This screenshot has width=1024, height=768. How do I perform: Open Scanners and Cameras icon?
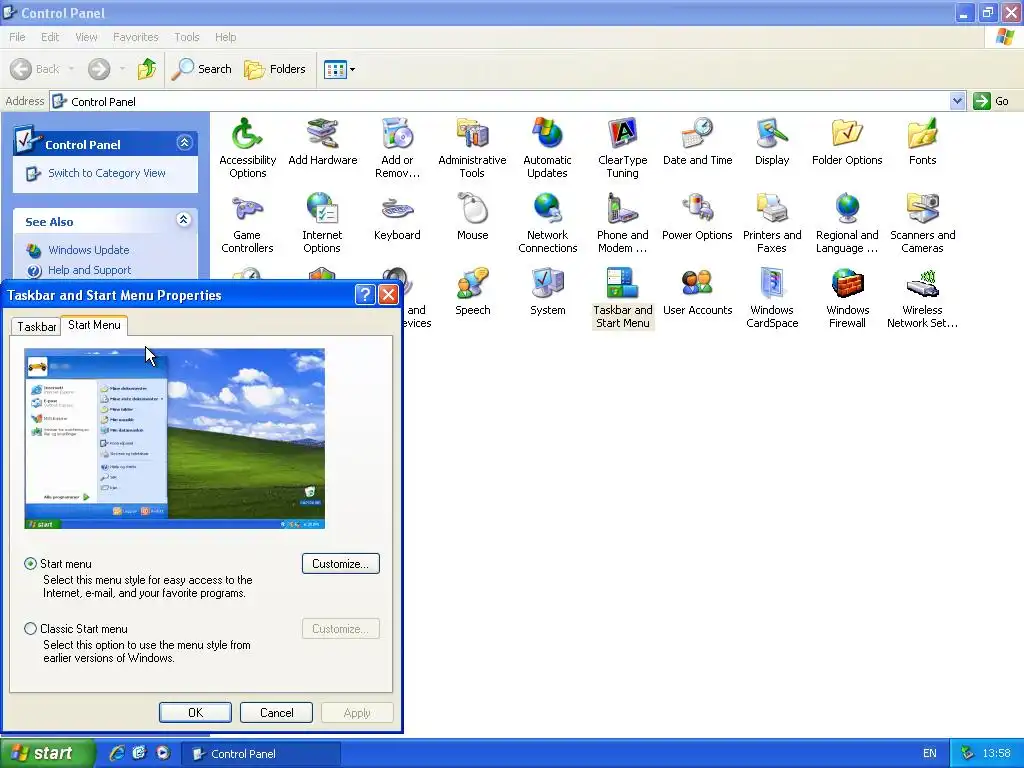pyautogui.click(x=922, y=223)
